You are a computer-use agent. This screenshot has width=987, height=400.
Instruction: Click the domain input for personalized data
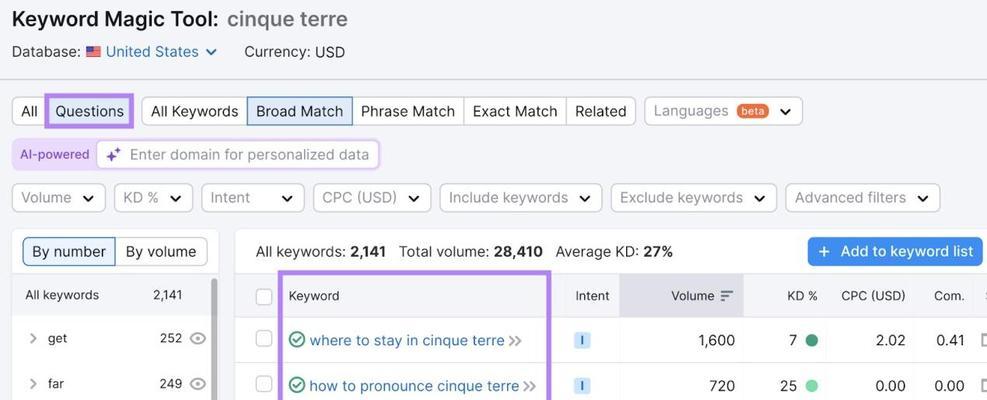[x=238, y=155]
